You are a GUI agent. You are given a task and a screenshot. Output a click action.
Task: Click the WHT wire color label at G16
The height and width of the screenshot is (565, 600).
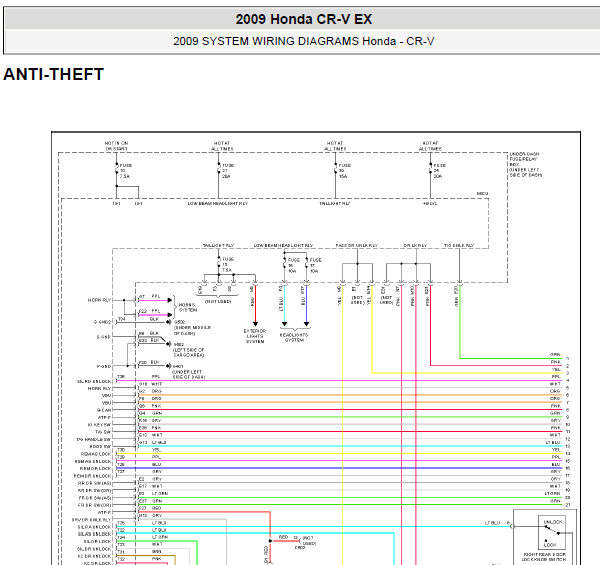pos(157,384)
